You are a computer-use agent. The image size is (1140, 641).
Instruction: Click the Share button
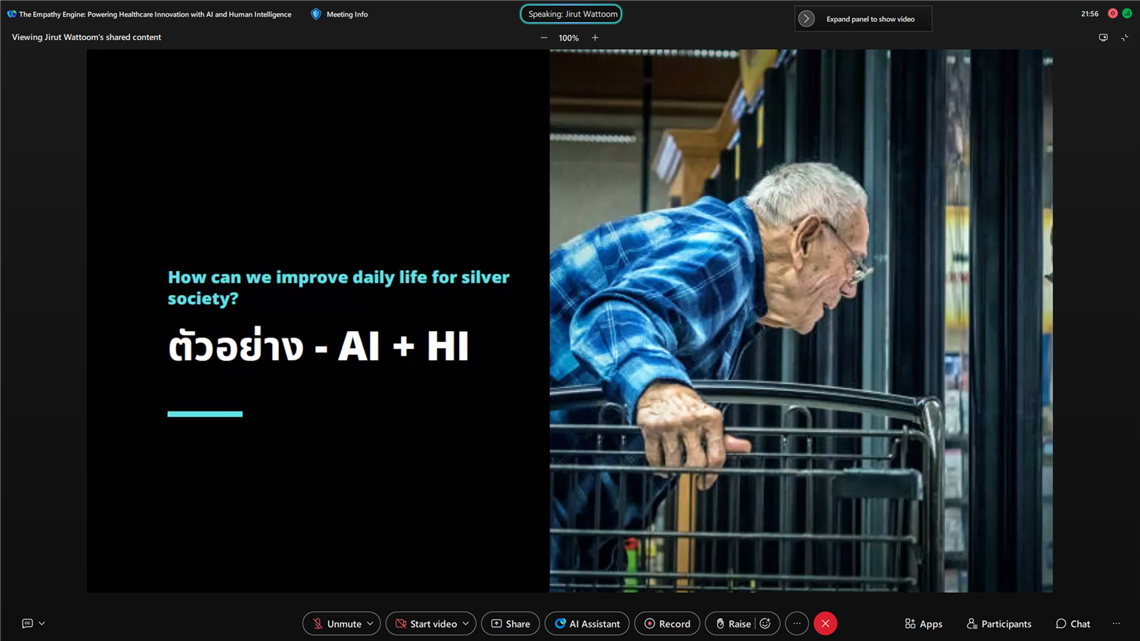(510, 624)
